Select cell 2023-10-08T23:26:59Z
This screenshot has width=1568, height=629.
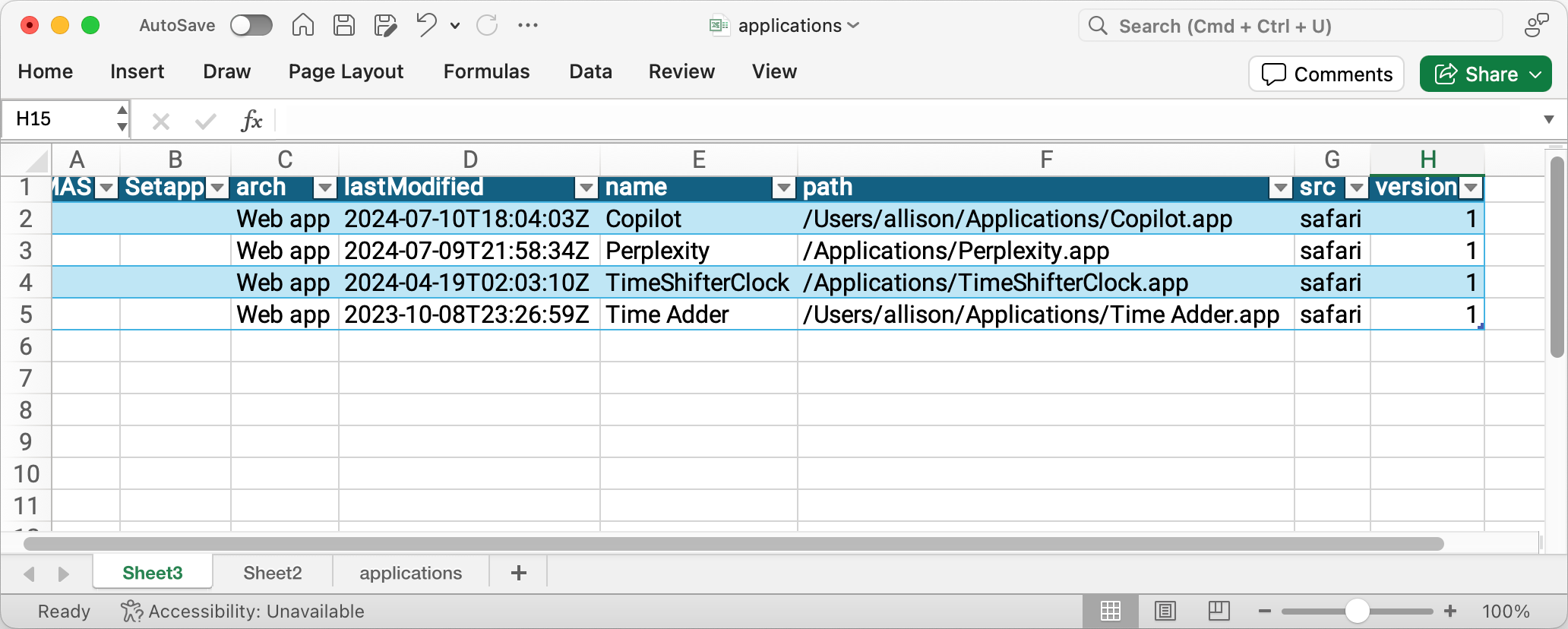point(469,314)
